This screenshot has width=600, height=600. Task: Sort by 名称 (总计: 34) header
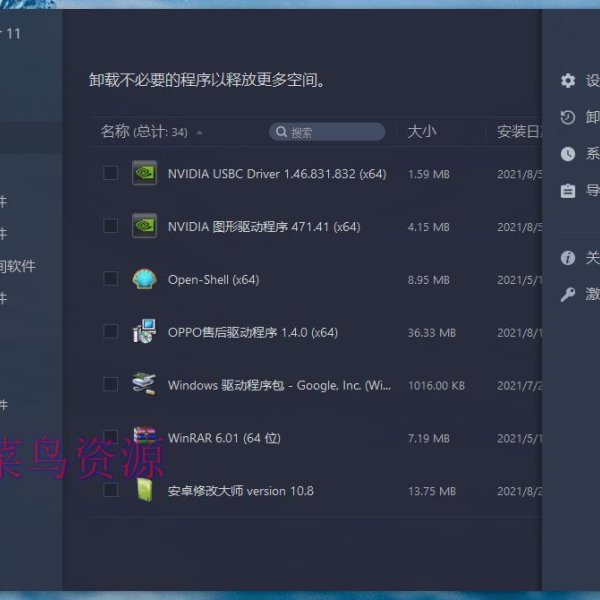click(x=144, y=132)
